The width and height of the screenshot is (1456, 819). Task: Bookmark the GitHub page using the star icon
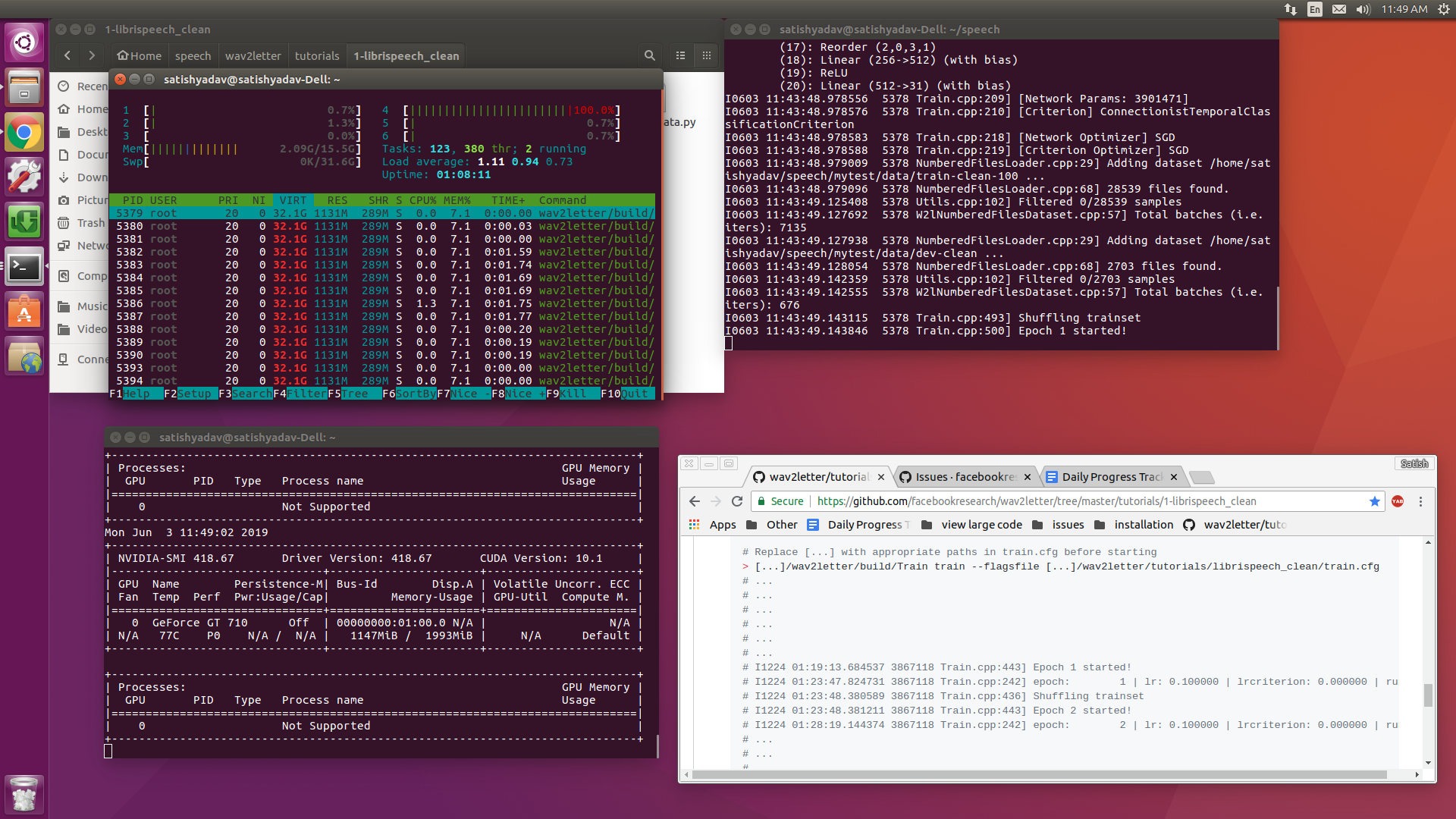coord(1375,501)
